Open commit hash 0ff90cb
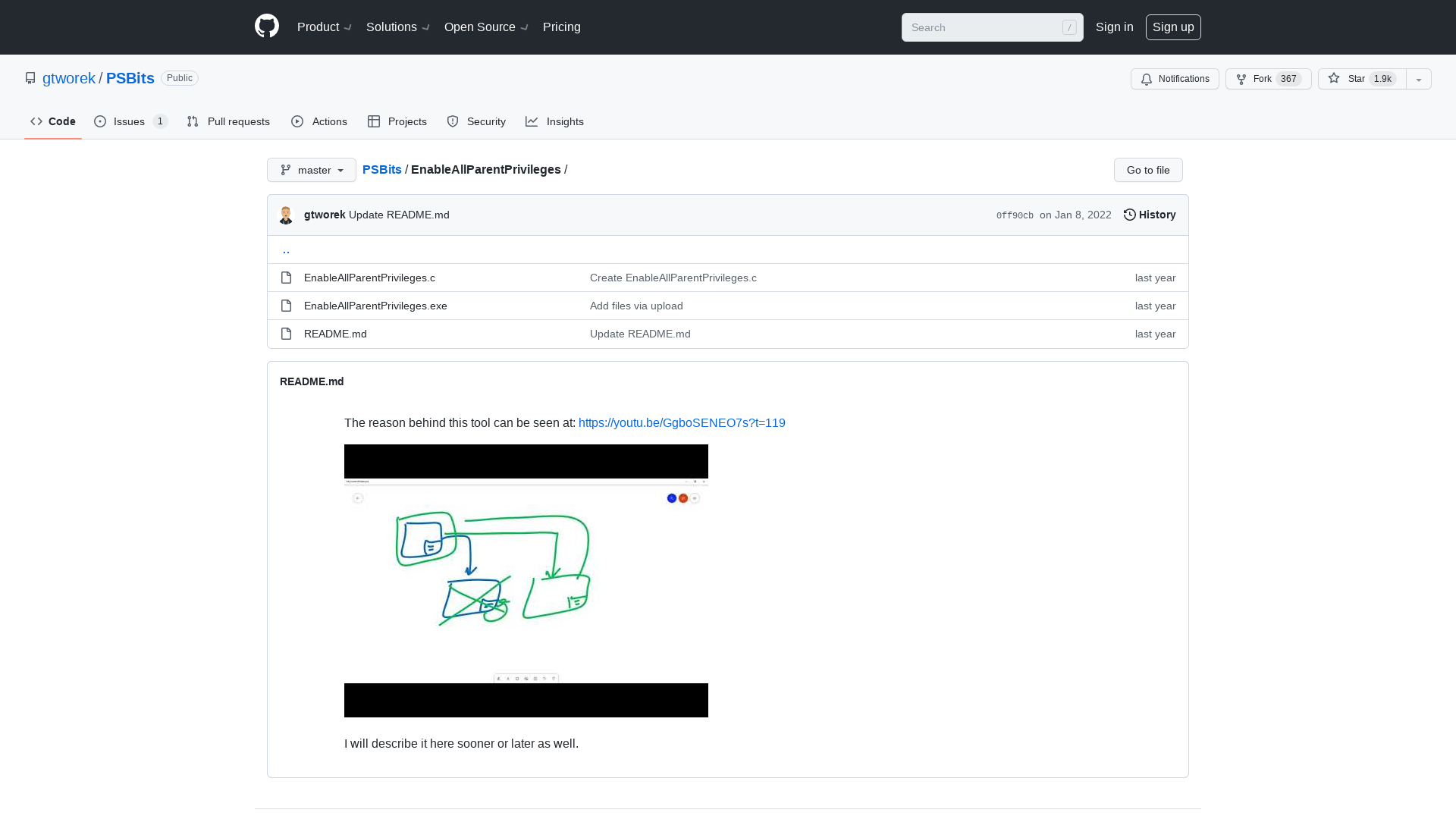The width and height of the screenshot is (1456, 819). [1015, 215]
